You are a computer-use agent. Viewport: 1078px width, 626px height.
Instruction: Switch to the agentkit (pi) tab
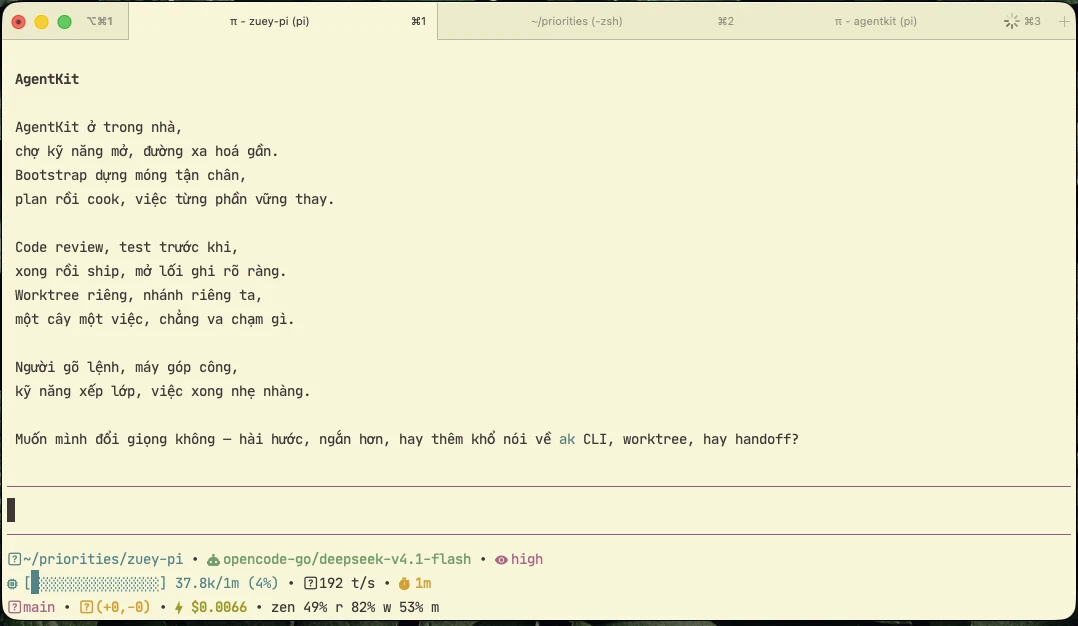click(875, 21)
